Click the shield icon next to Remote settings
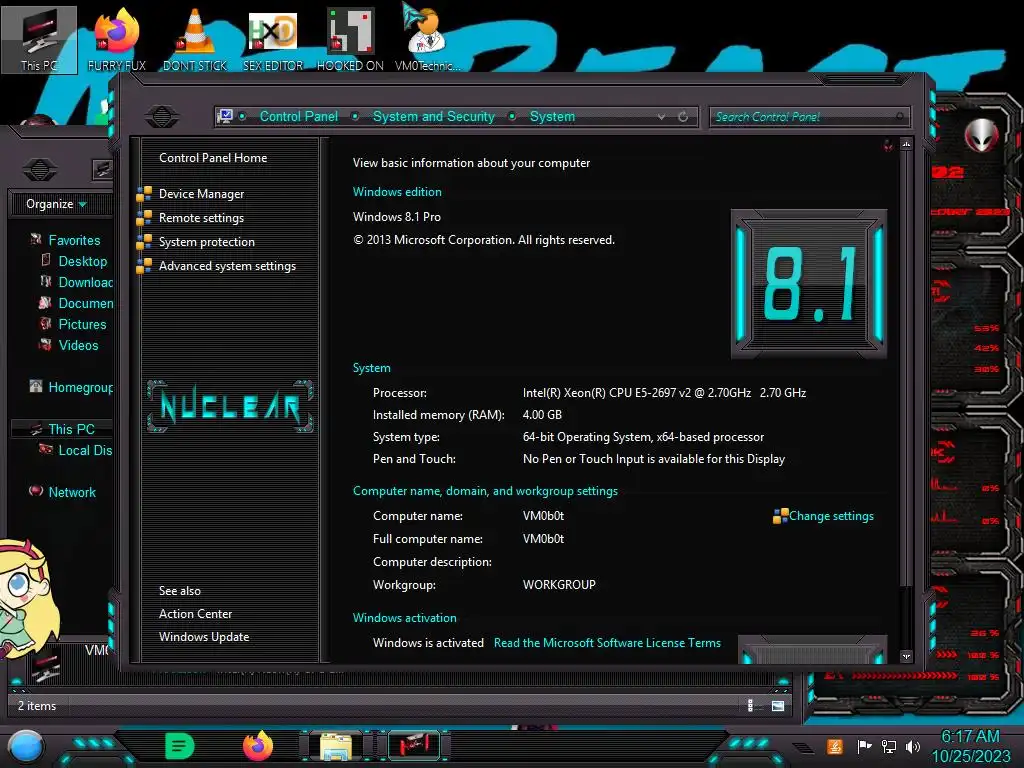The width and height of the screenshot is (1024, 768). click(144, 217)
